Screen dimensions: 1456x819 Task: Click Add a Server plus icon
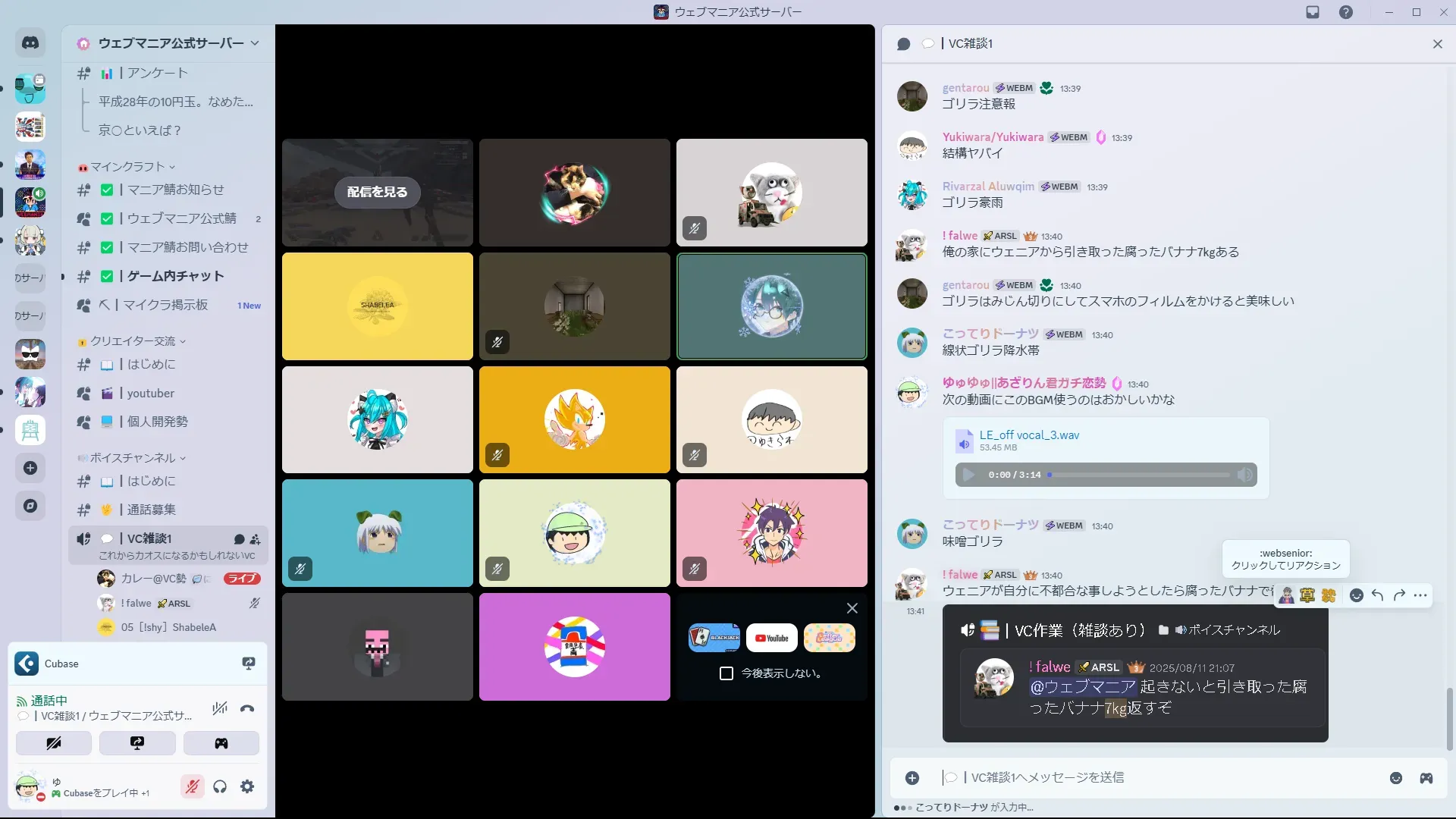30,468
